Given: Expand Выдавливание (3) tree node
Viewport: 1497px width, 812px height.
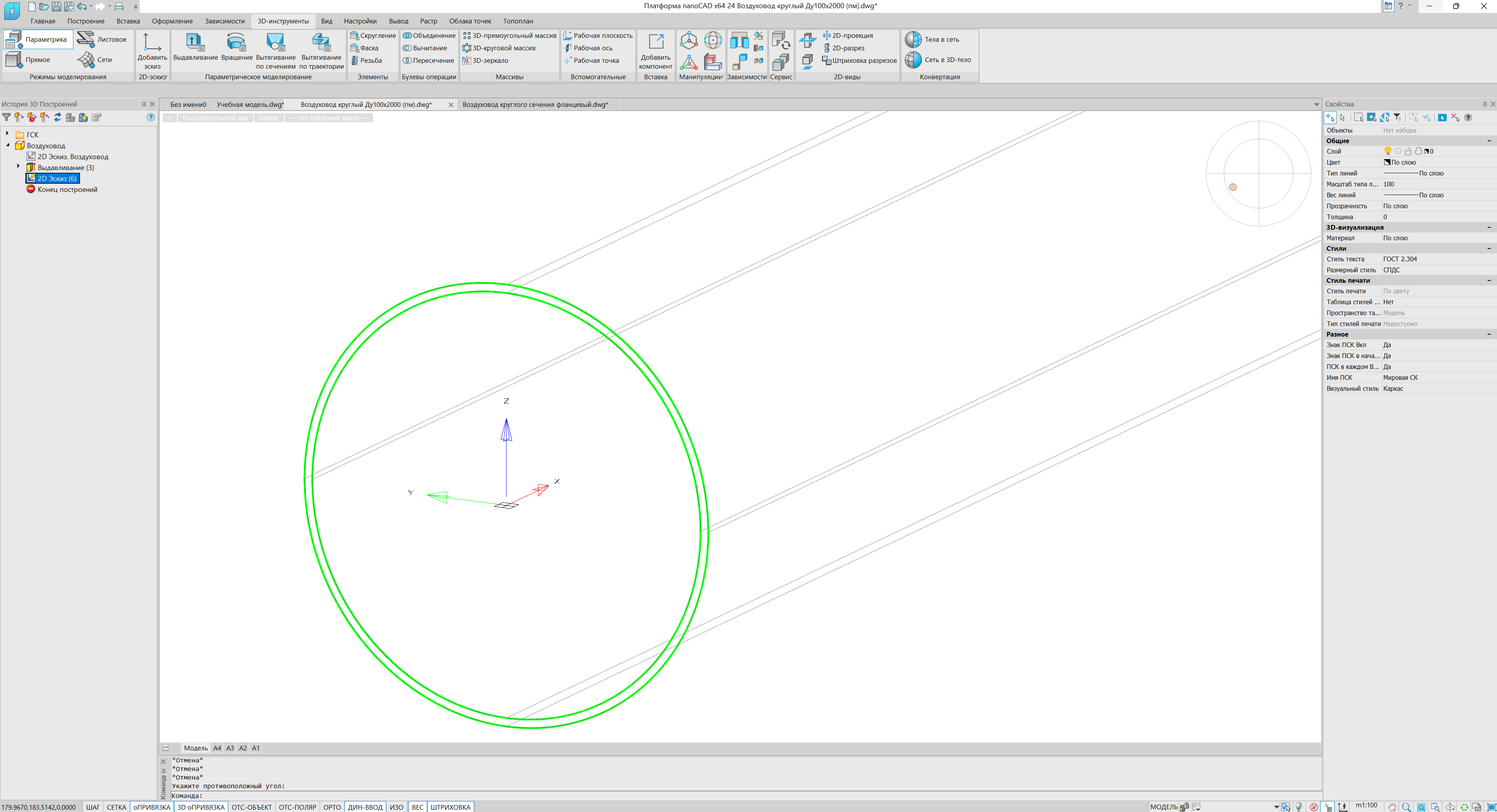Looking at the screenshot, I should pos(19,167).
